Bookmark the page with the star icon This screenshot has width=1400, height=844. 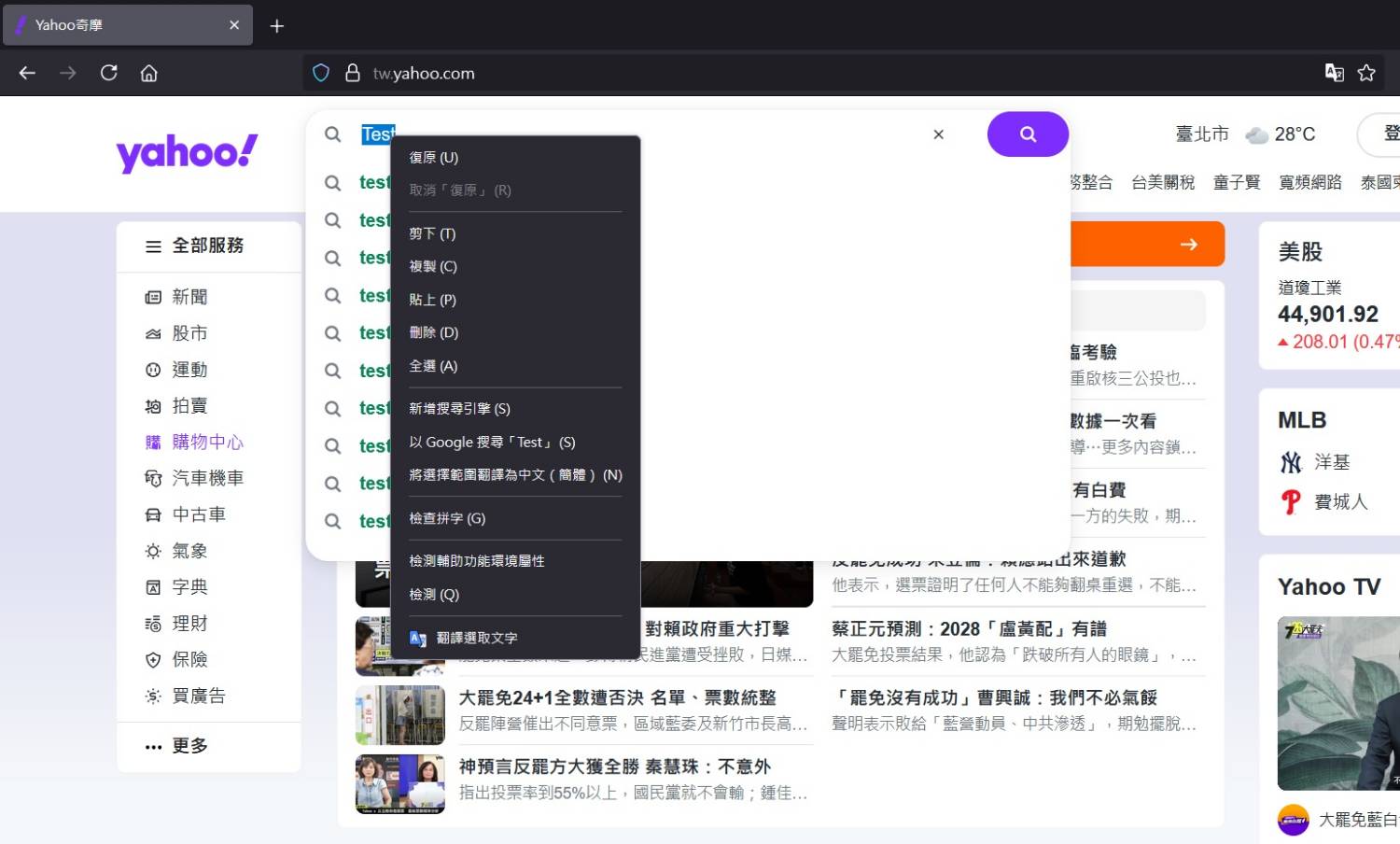pos(1366,73)
